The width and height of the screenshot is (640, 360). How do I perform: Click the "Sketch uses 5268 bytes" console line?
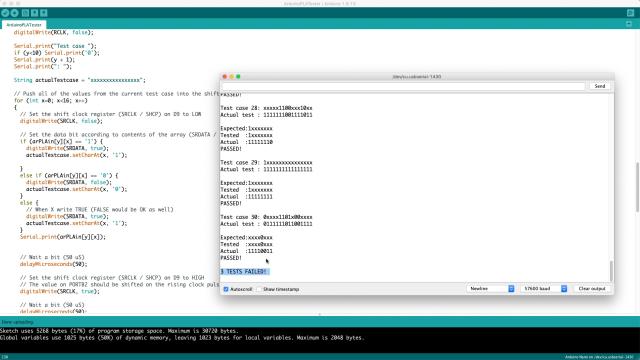click(119, 331)
